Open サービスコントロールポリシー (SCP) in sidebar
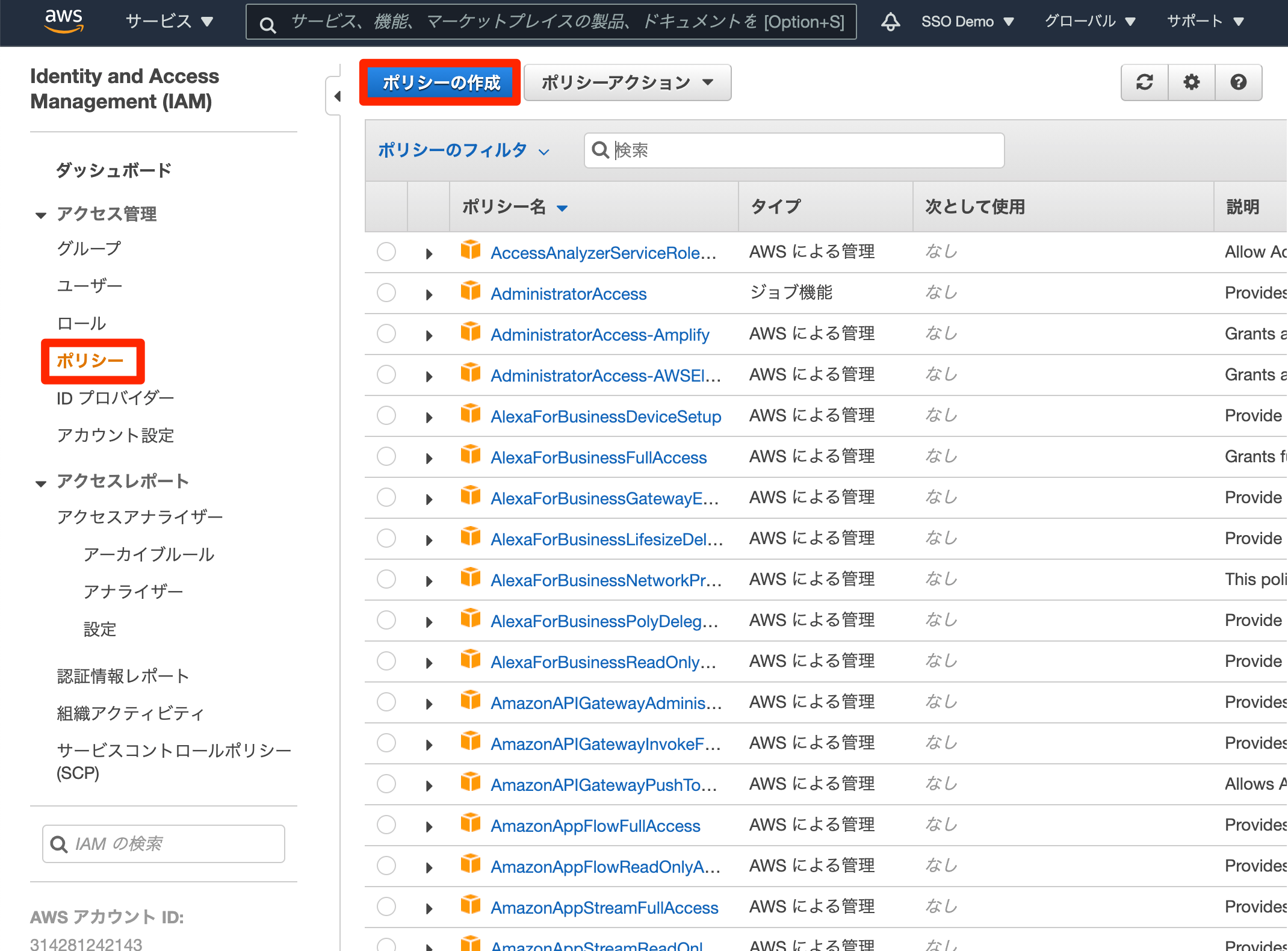The height and width of the screenshot is (951, 1288). pos(174,761)
